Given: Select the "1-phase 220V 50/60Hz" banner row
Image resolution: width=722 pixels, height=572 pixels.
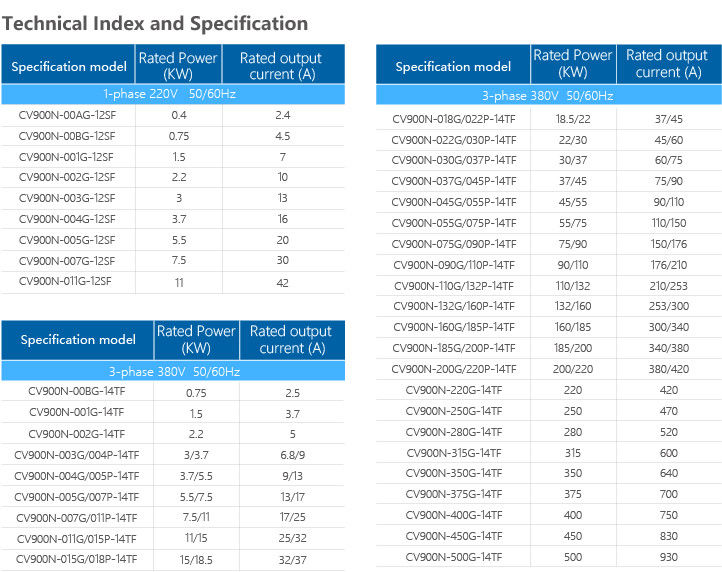Looking at the screenshot, I should (x=173, y=95).
